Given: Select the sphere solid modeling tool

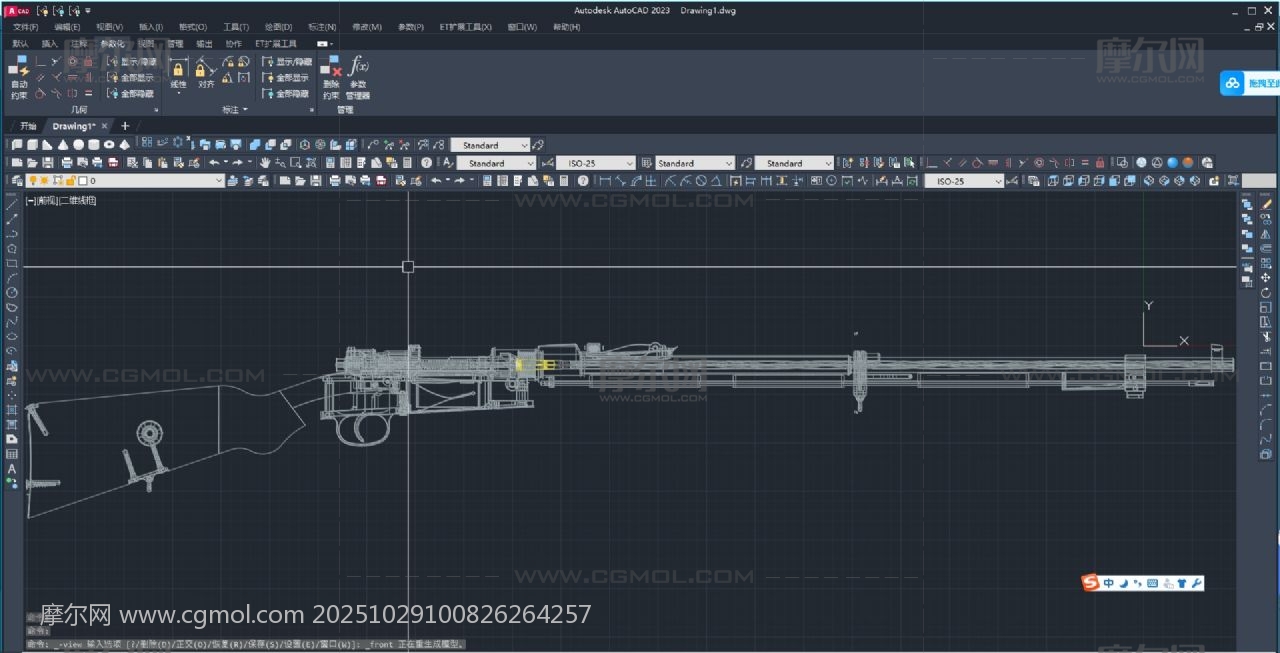Looking at the screenshot, I should click(77, 145).
